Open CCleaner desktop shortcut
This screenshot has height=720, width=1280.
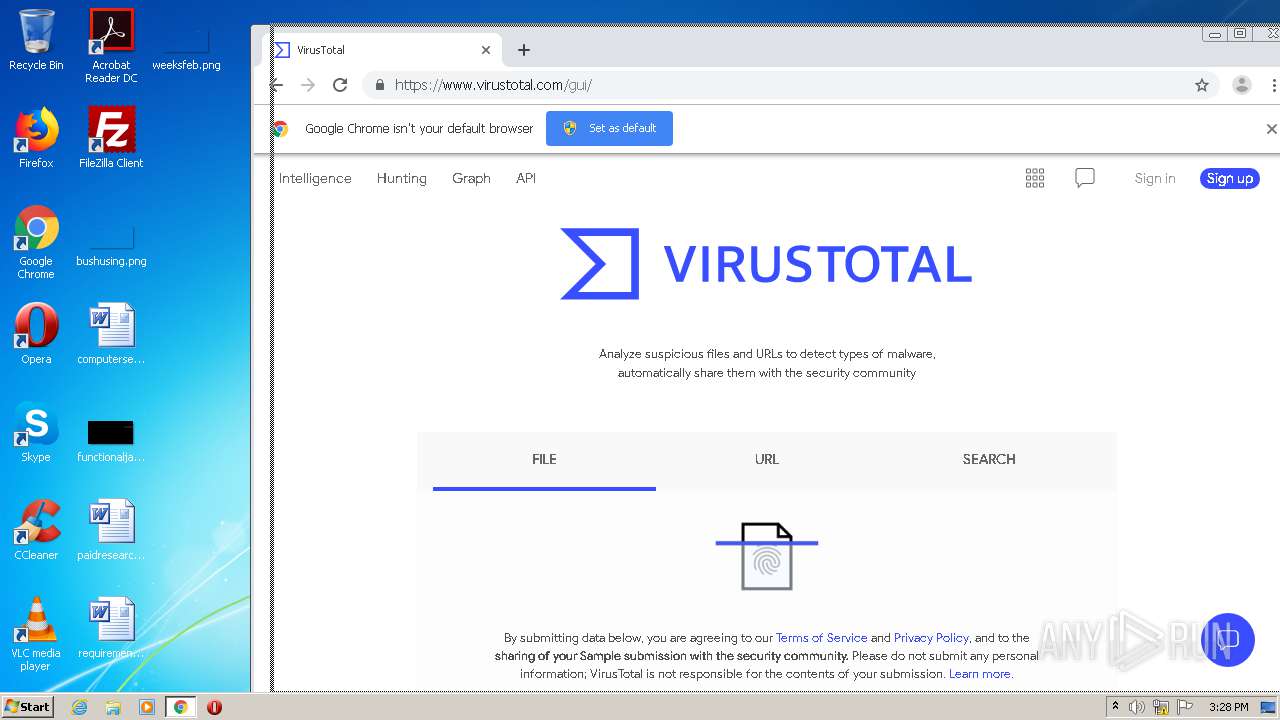[36, 530]
